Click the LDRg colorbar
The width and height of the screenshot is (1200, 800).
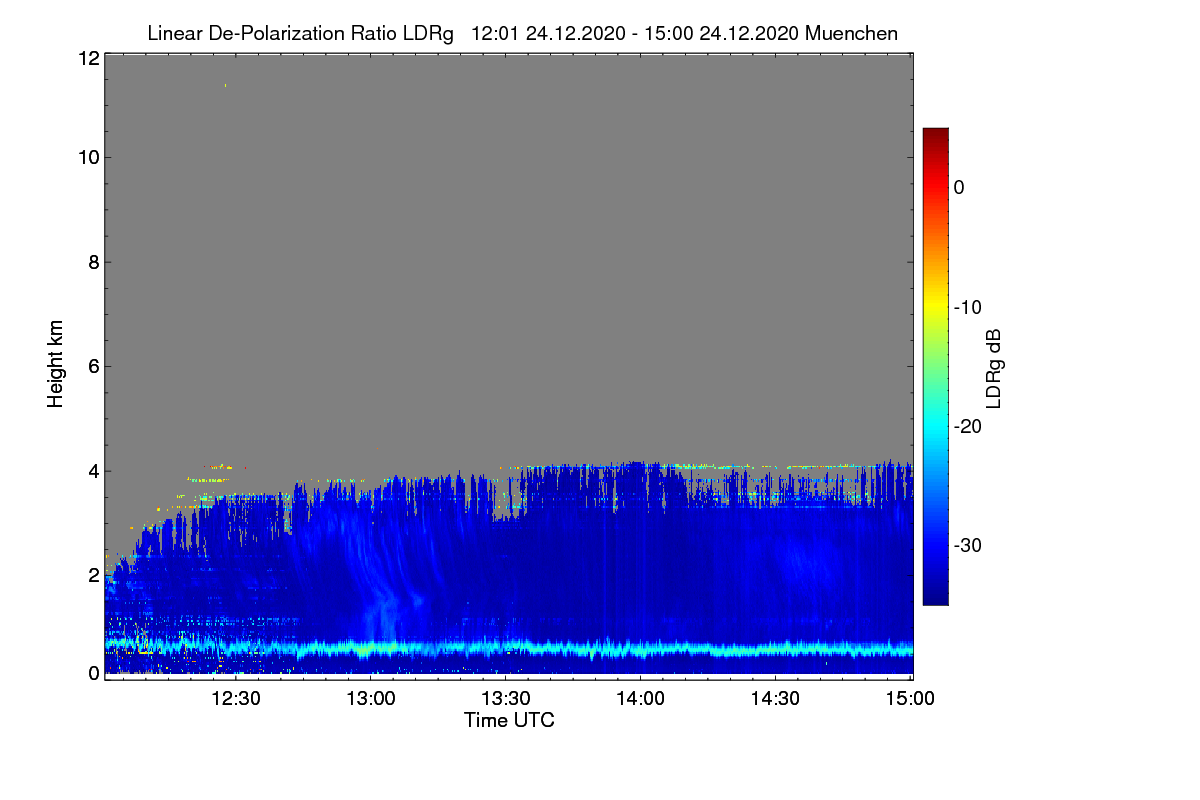pyautogui.click(x=935, y=366)
